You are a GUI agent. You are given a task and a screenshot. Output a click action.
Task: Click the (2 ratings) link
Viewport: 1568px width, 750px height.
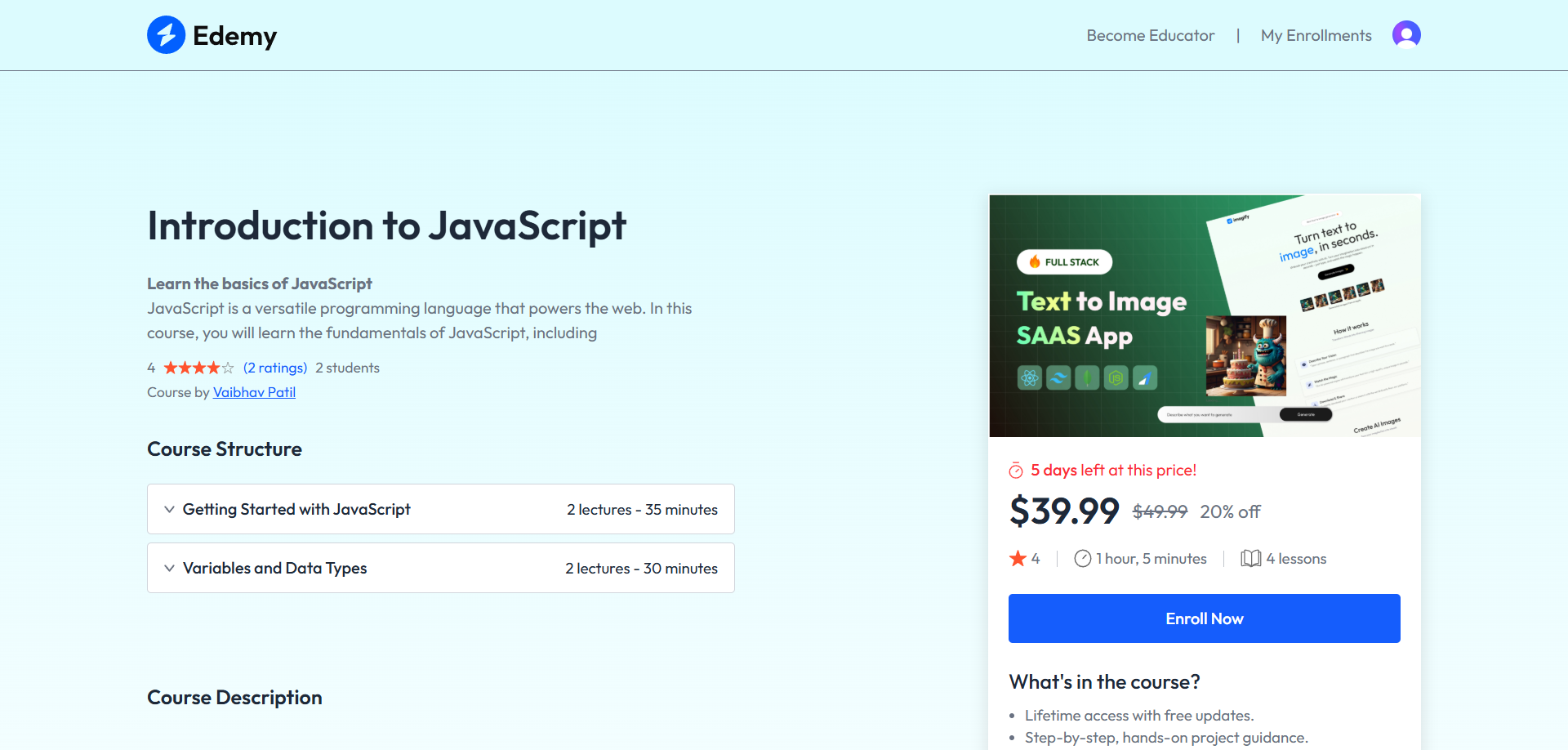[275, 368]
